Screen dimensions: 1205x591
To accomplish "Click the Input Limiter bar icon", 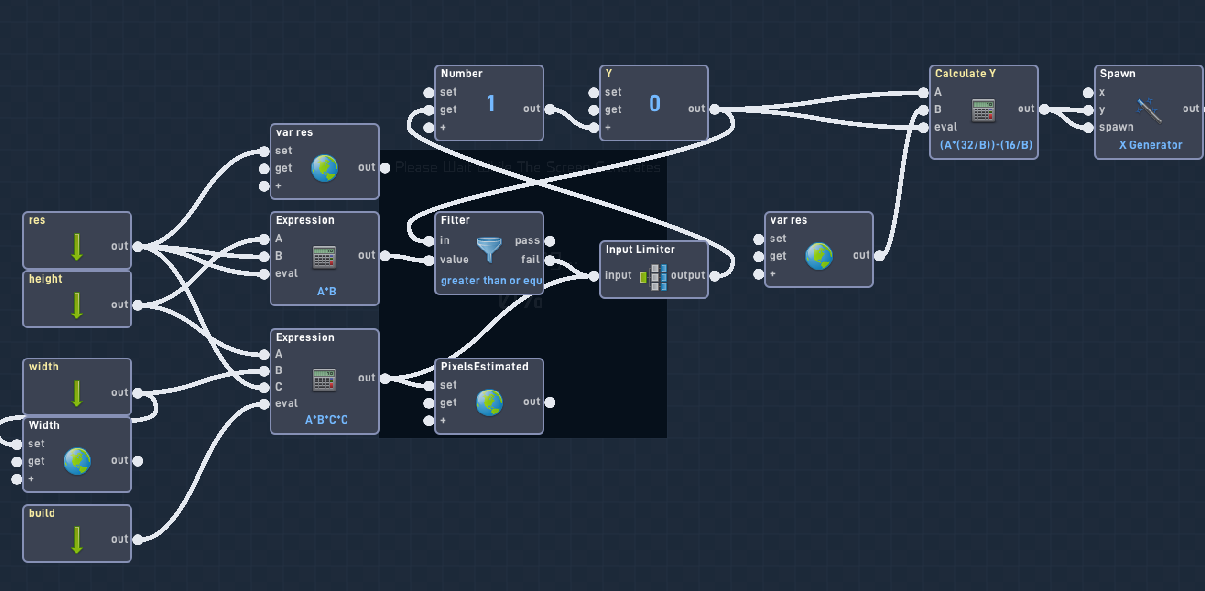I will click(653, 277).
